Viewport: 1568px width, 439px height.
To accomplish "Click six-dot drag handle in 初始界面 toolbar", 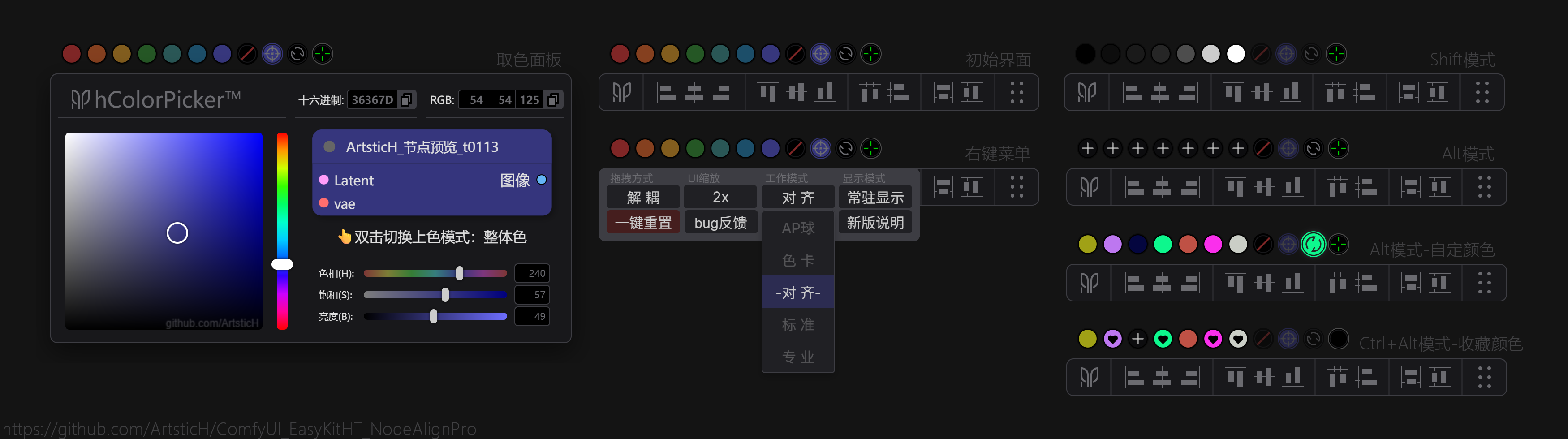I will (x=1017, y=93).
